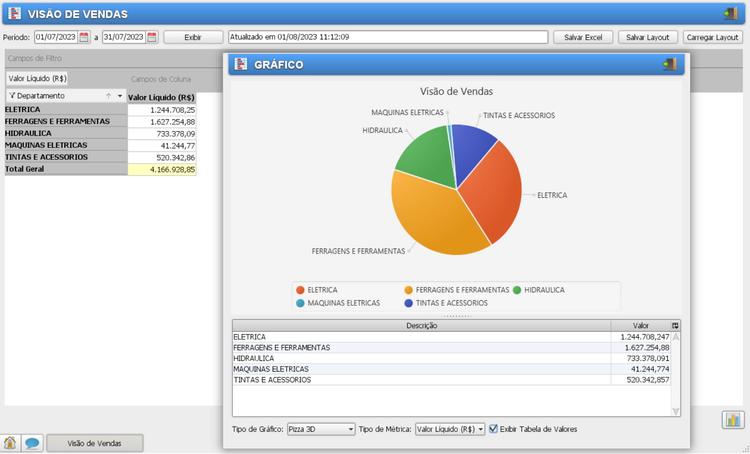
Task: Click the exit icon of Visão de Vendas
Action: (729, 14)
